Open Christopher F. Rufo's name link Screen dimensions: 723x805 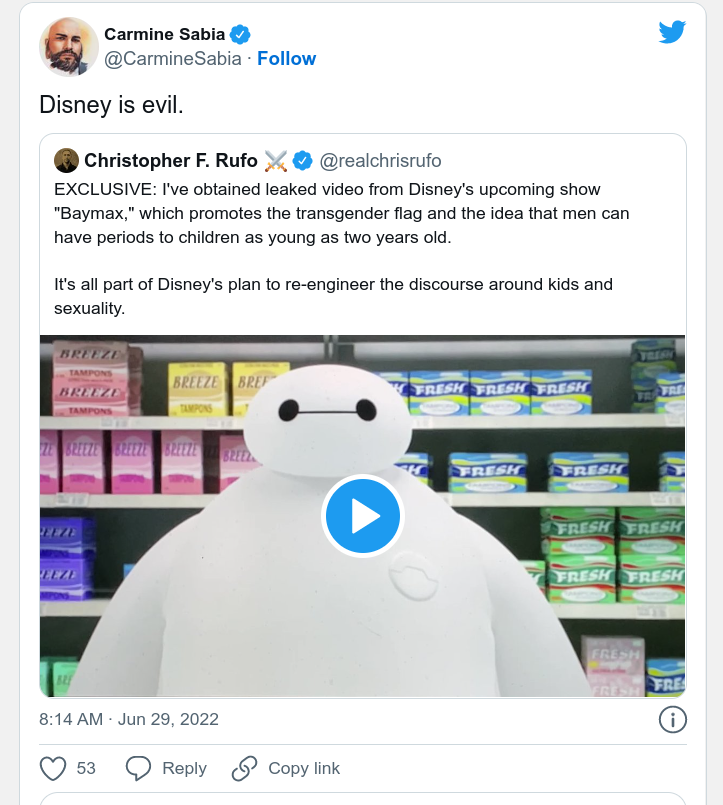tap(171, 161)
